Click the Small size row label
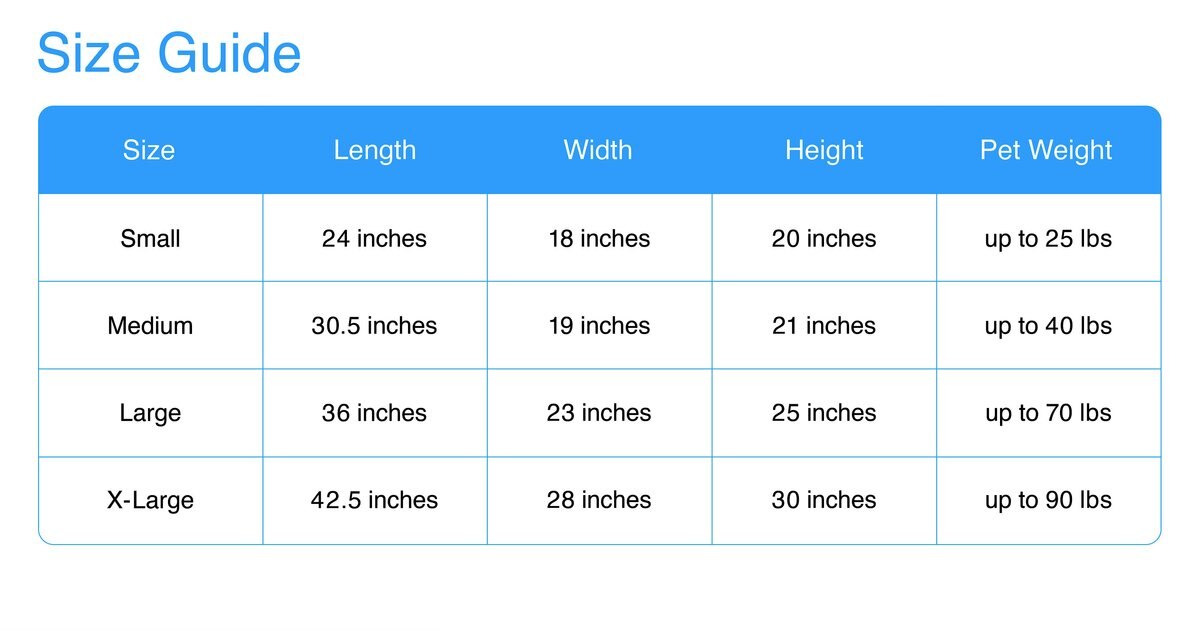 click(150, 239)
